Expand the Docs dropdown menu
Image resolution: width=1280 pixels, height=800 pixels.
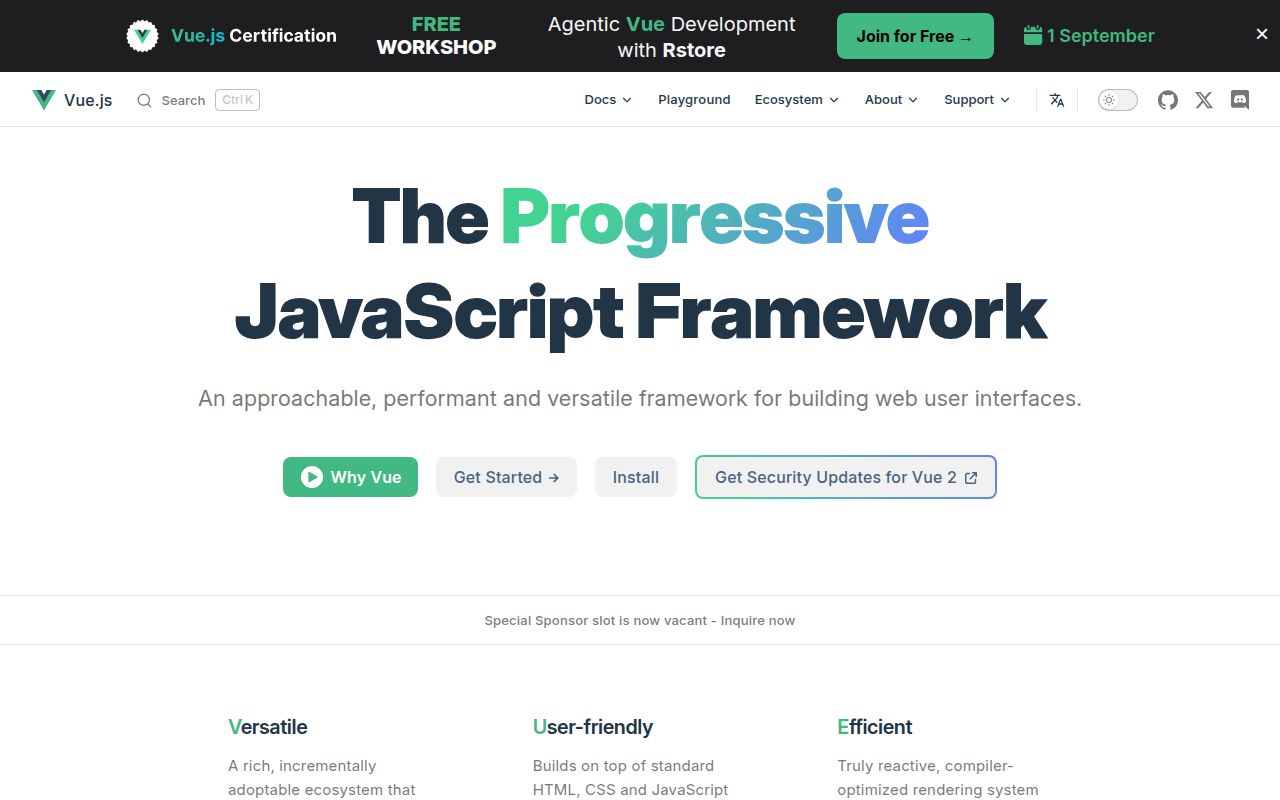point(608,100)
